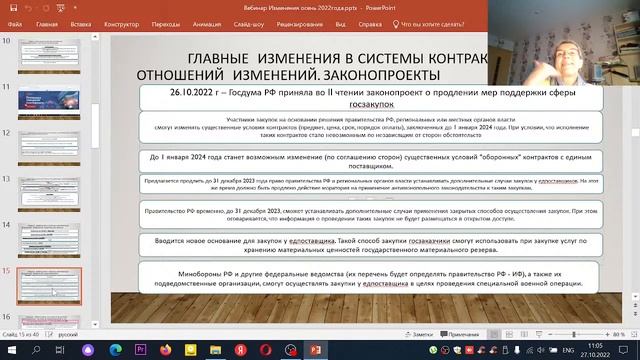
Task: Open Windows search from the taskbar
Action: point(36,350)
